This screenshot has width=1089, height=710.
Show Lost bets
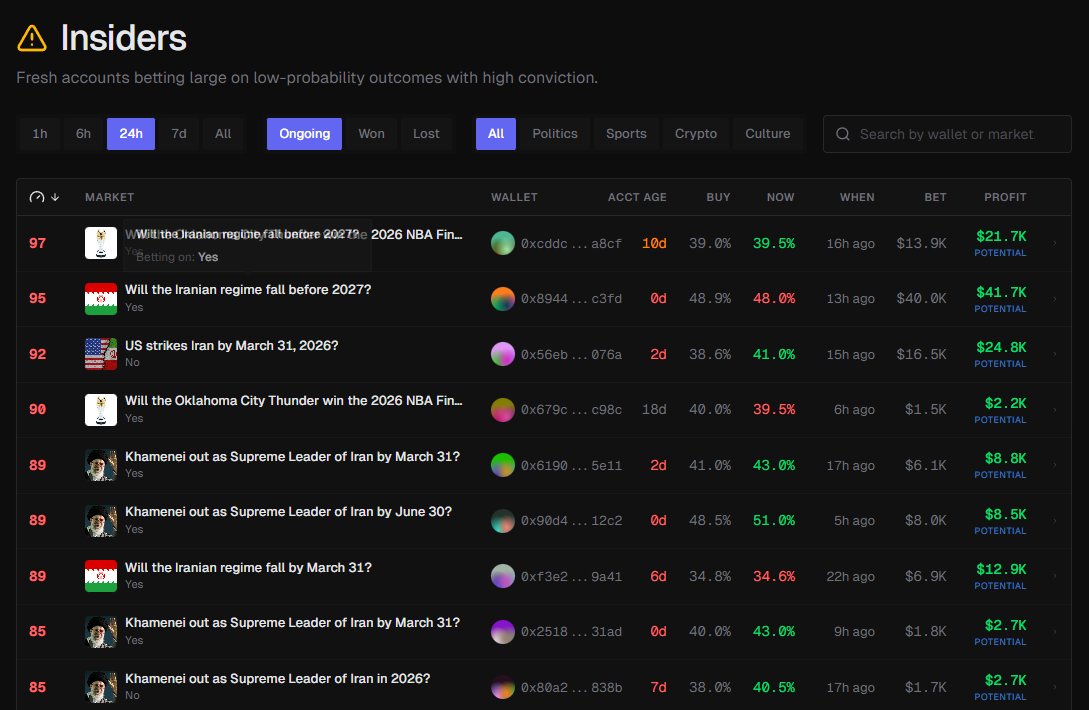pos(426,134)
